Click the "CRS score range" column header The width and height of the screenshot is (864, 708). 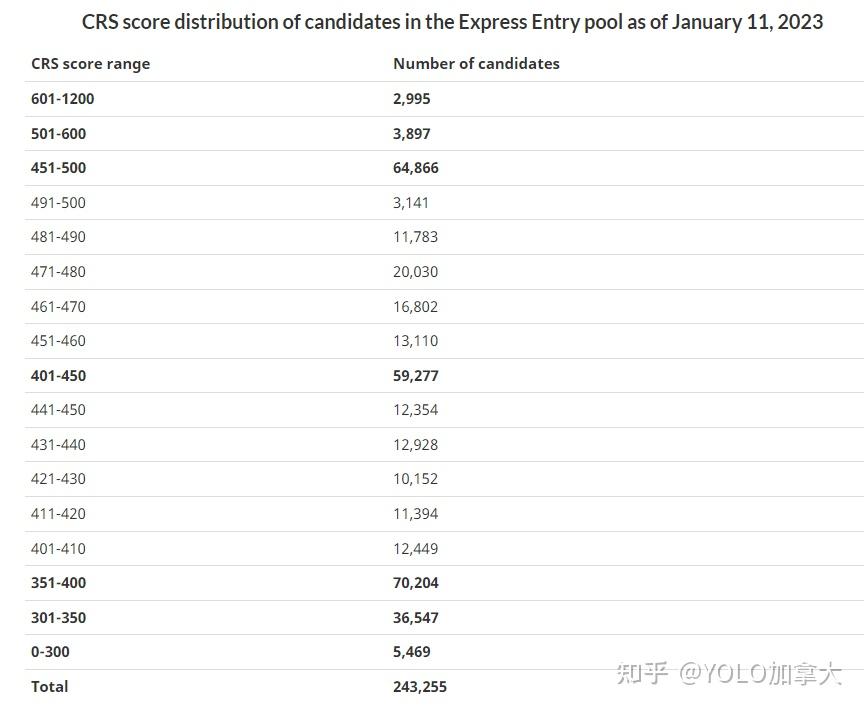click(90, 64)
